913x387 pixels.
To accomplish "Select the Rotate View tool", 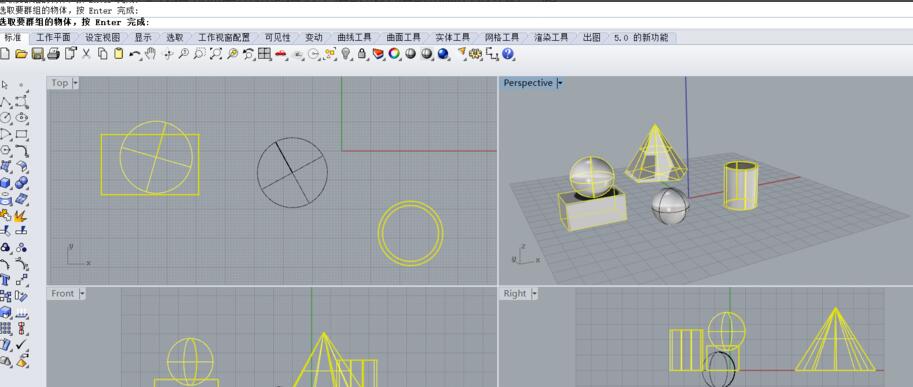I will pyautogui.click(x=168, y=54).
